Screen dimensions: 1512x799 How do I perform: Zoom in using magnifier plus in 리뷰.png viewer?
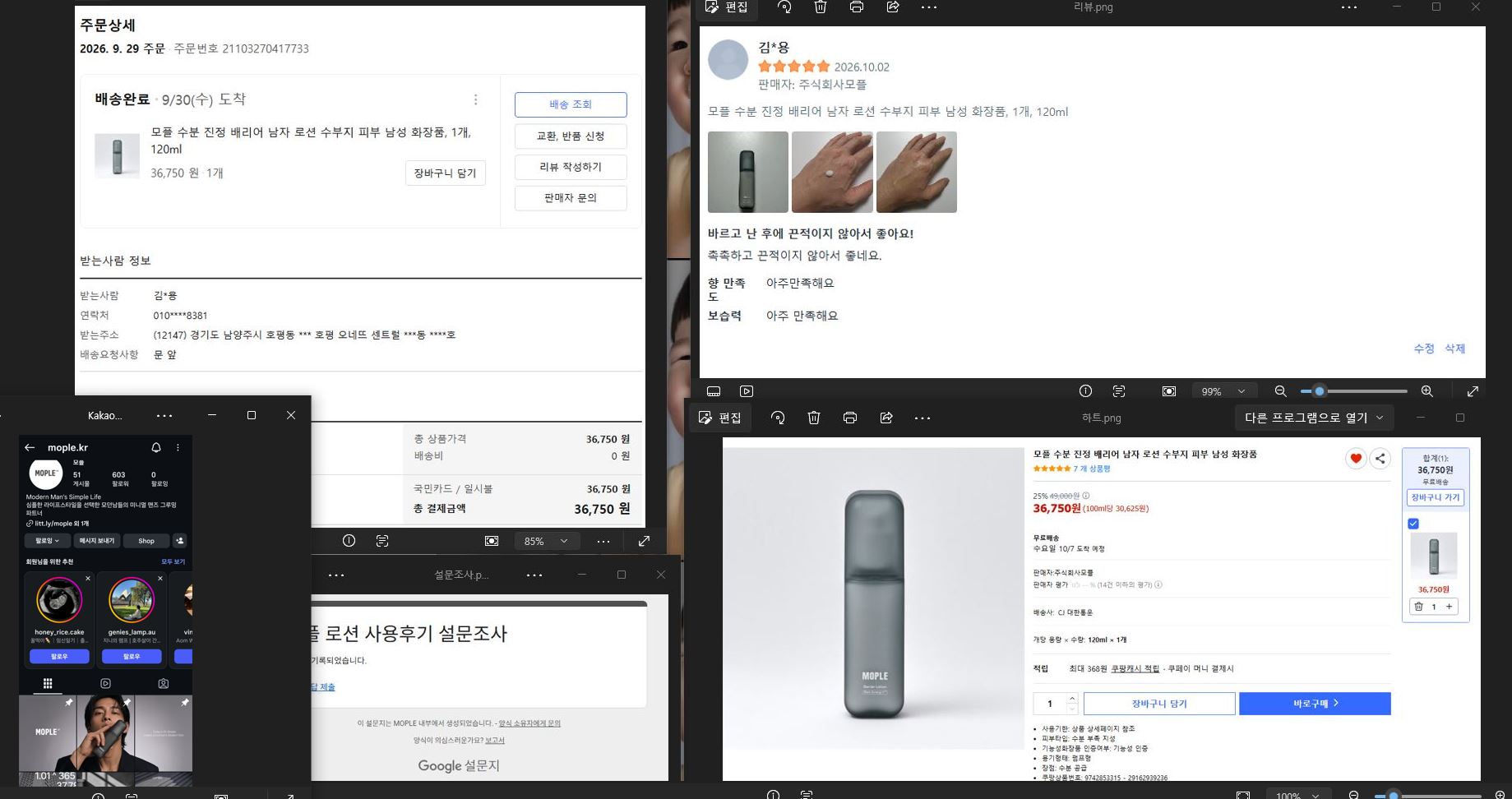[1427, 391]
